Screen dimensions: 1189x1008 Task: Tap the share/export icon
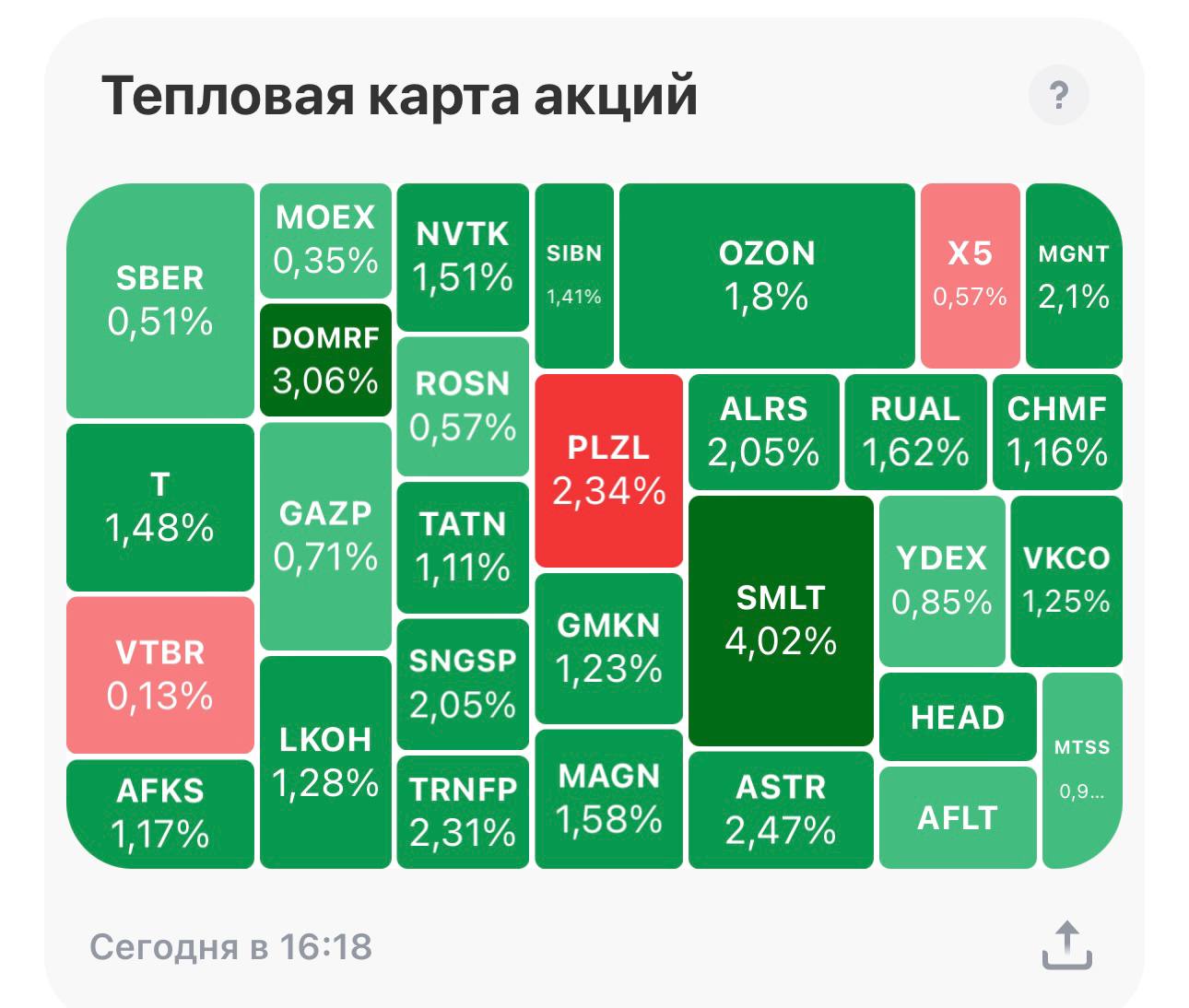[1066, 944]
